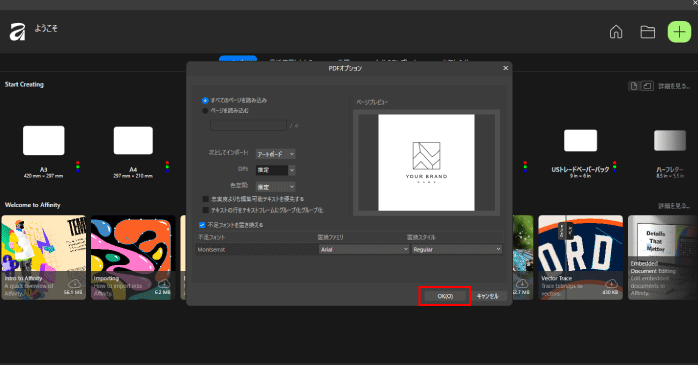Click the page range input field
Image resolution: width=698 pixels, height=365 pixels.
248,125
